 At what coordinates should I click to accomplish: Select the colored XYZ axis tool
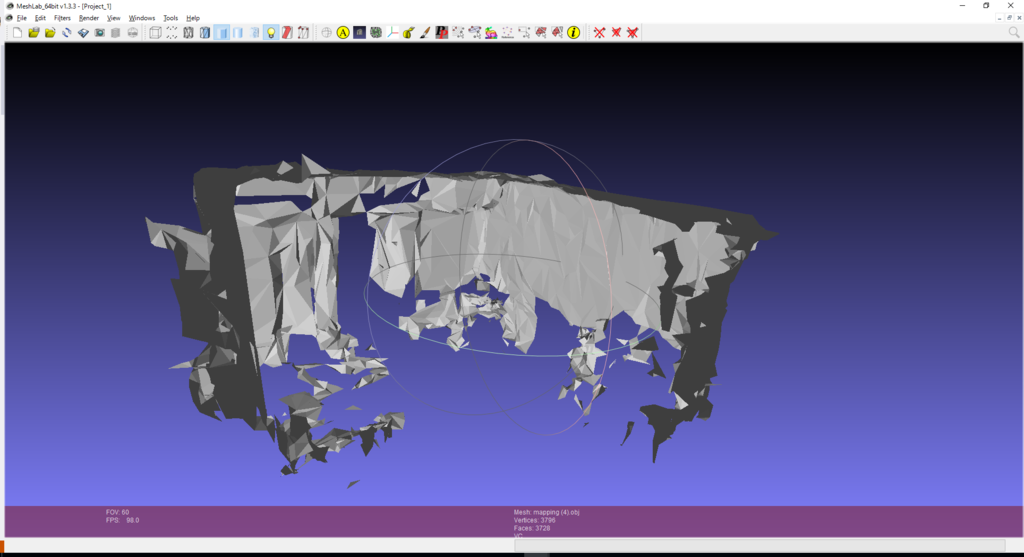point(392,33)
